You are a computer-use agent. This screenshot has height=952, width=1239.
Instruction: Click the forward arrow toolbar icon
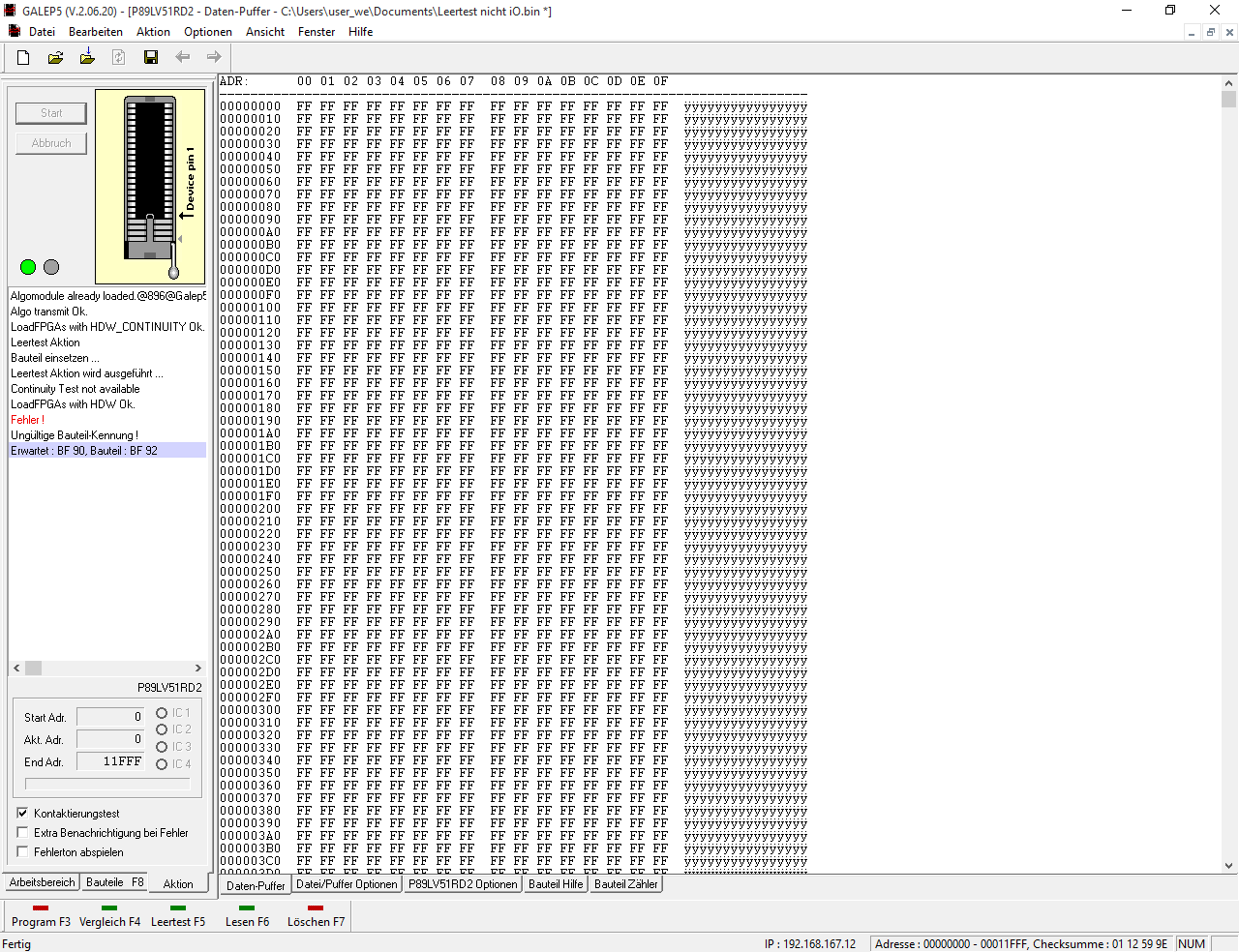tap(214, 57)
